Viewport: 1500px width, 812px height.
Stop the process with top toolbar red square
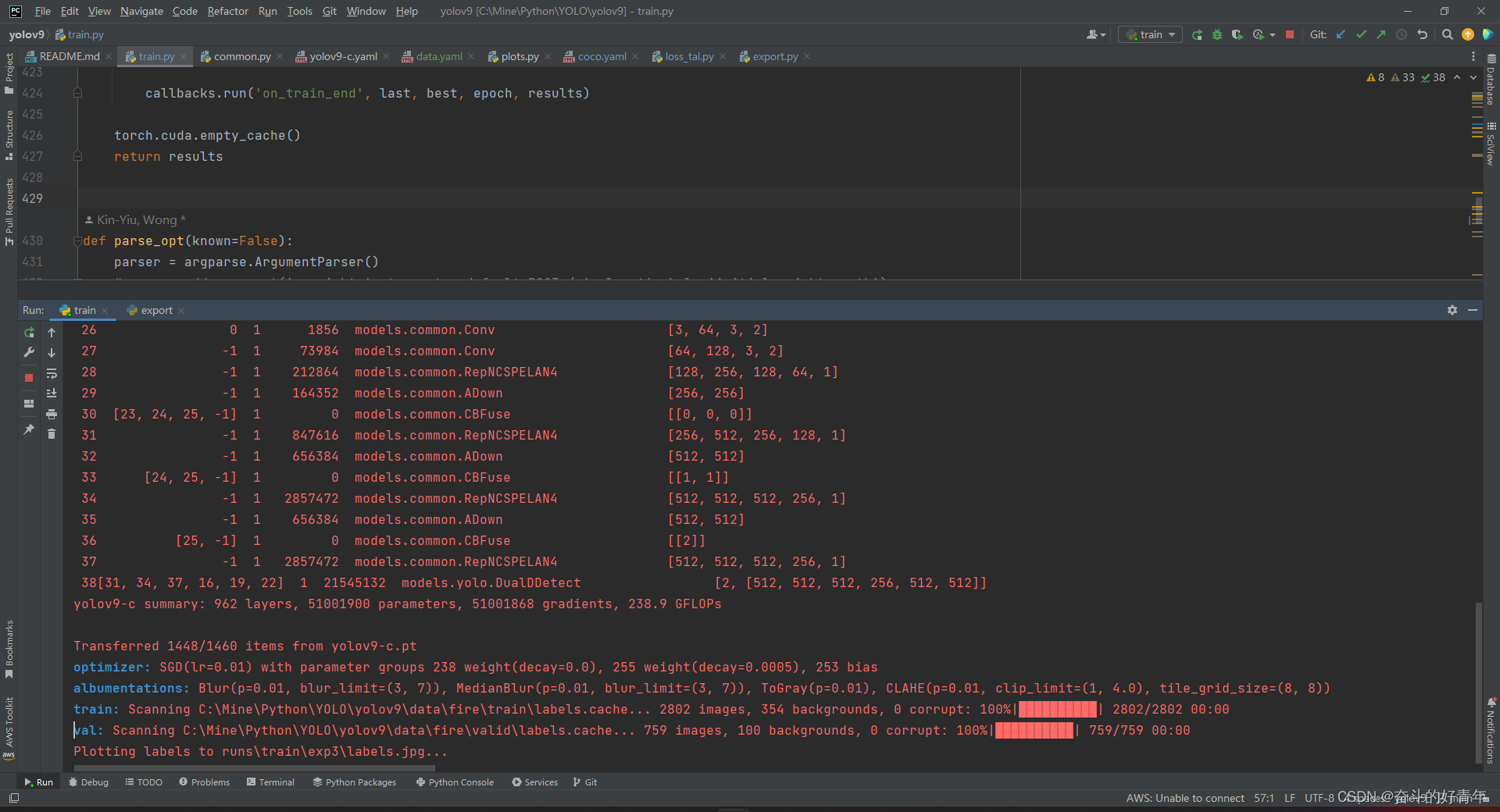pyautogui.click(x=1290, y=34)
